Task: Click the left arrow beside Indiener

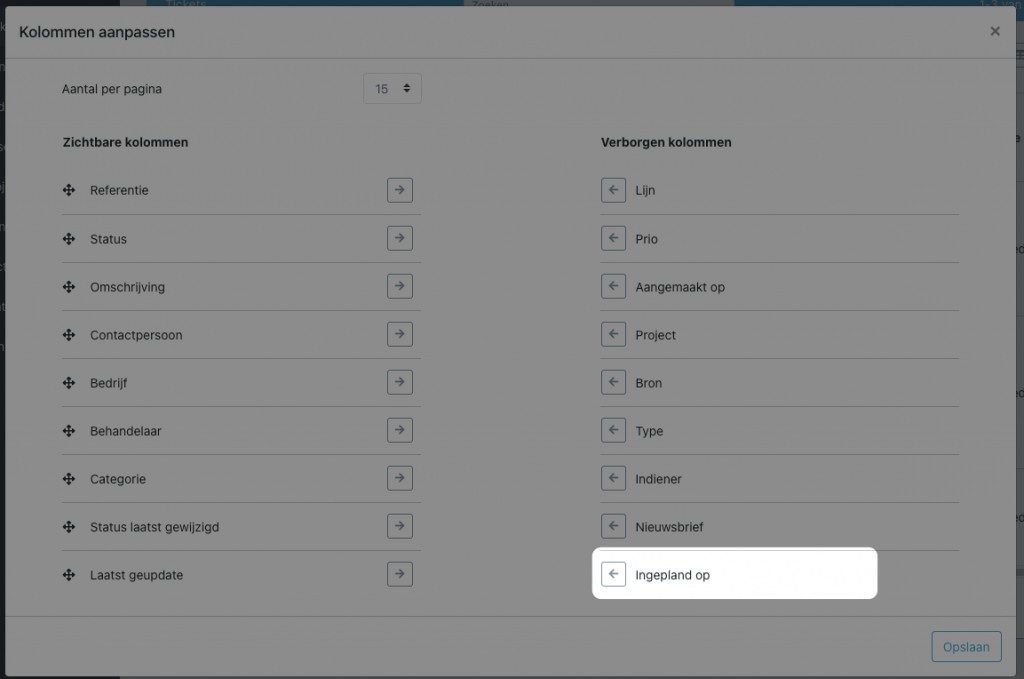Action: pos(613,478)
